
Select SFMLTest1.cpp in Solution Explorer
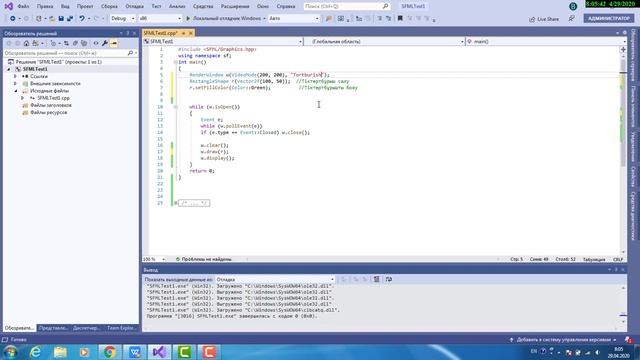[x=53, y=98]
